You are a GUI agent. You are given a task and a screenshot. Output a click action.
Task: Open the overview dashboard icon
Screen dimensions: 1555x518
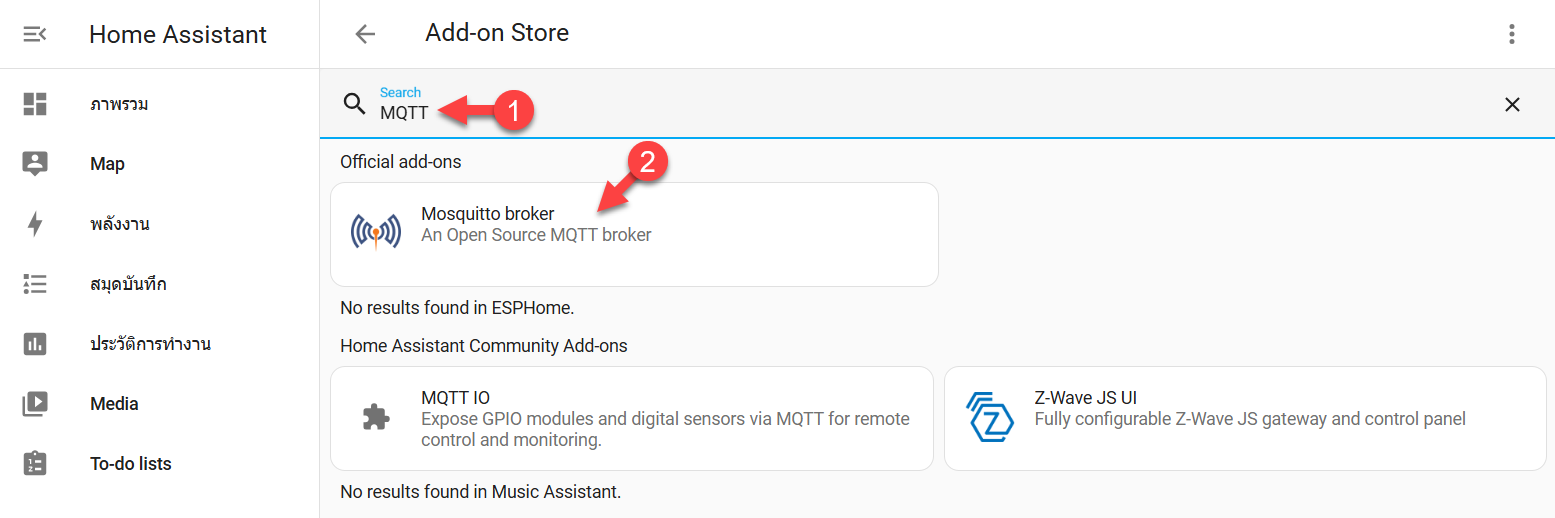click(x=35, y=104)
